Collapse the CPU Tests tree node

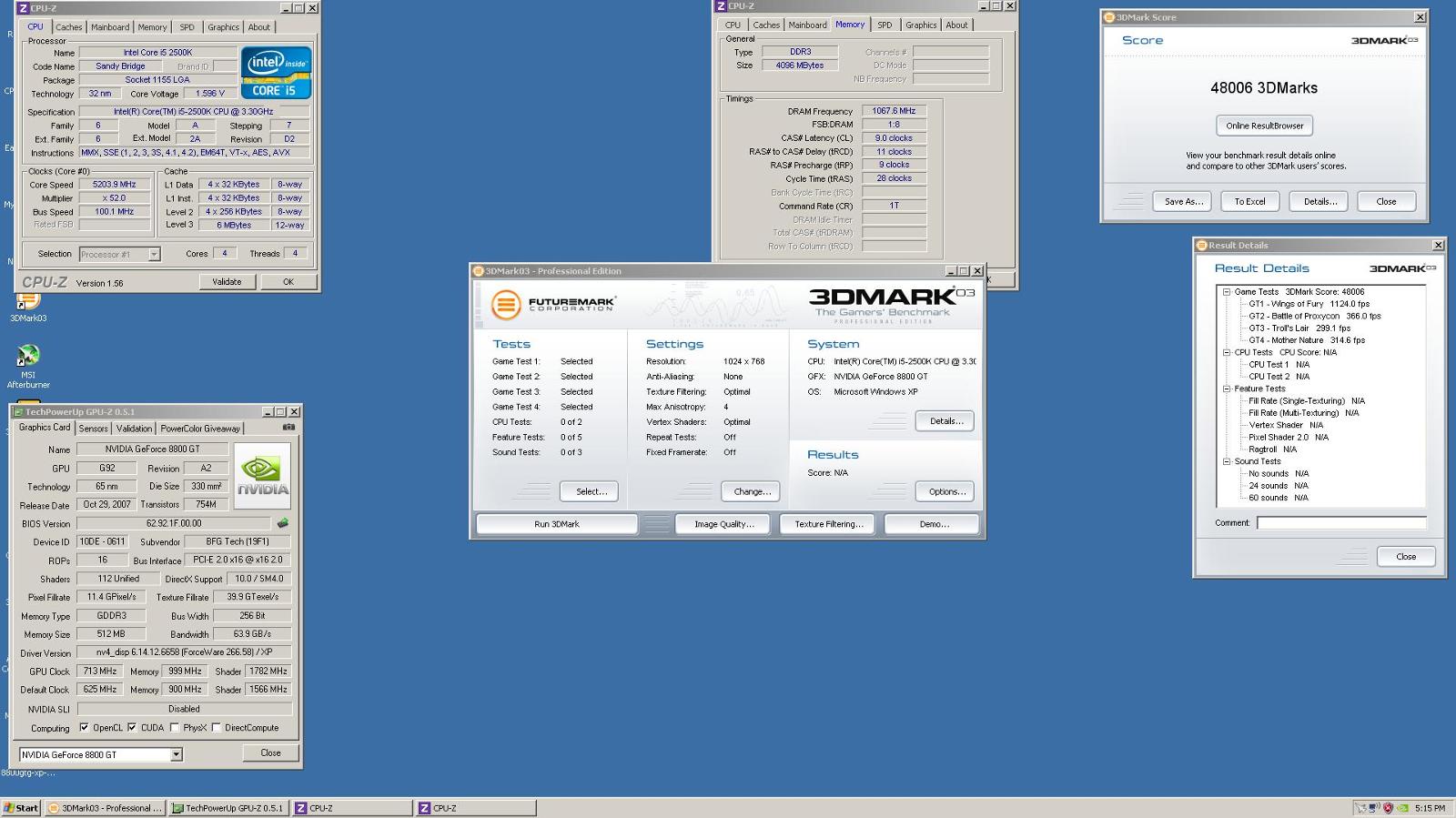click(x=1226, y=352)
